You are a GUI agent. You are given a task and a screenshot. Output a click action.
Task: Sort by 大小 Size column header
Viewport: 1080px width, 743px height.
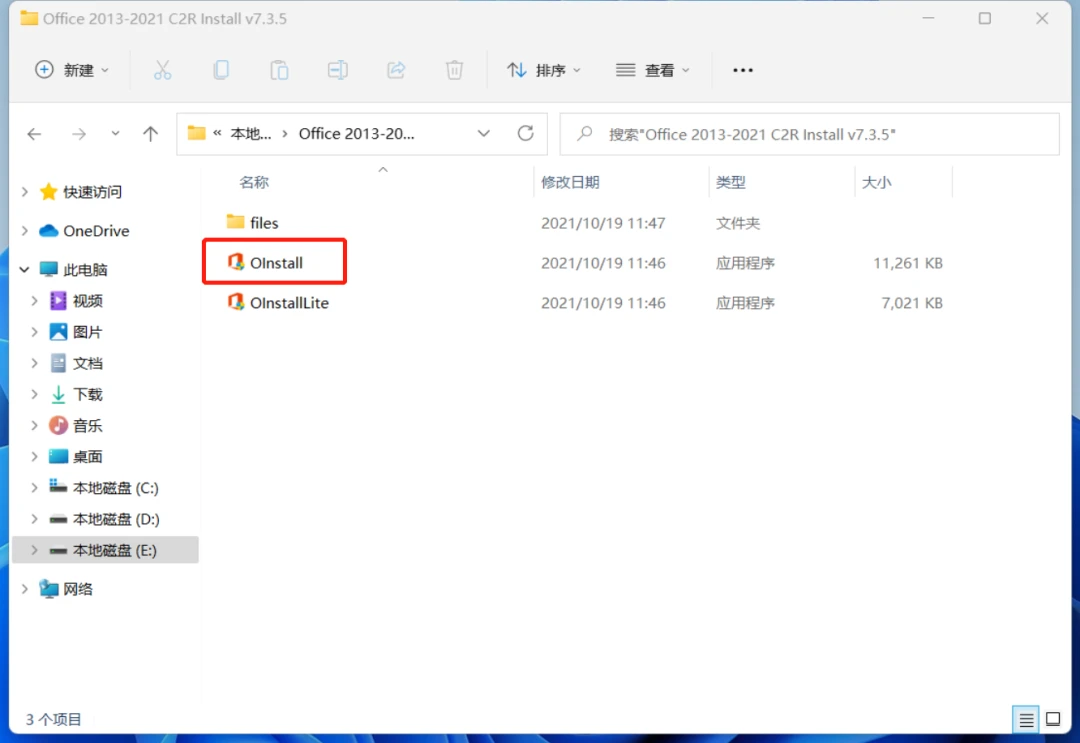pos(877,182)
